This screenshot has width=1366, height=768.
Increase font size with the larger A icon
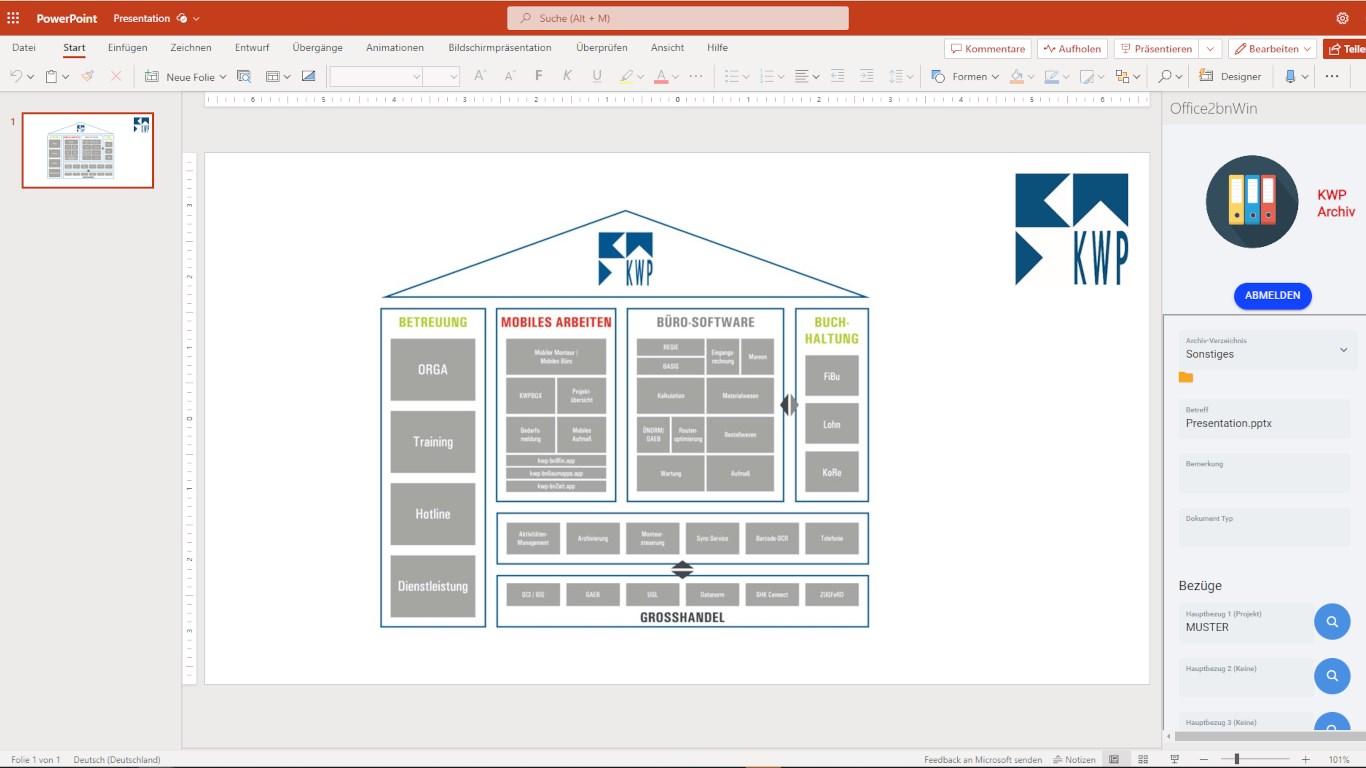[480, 76]
